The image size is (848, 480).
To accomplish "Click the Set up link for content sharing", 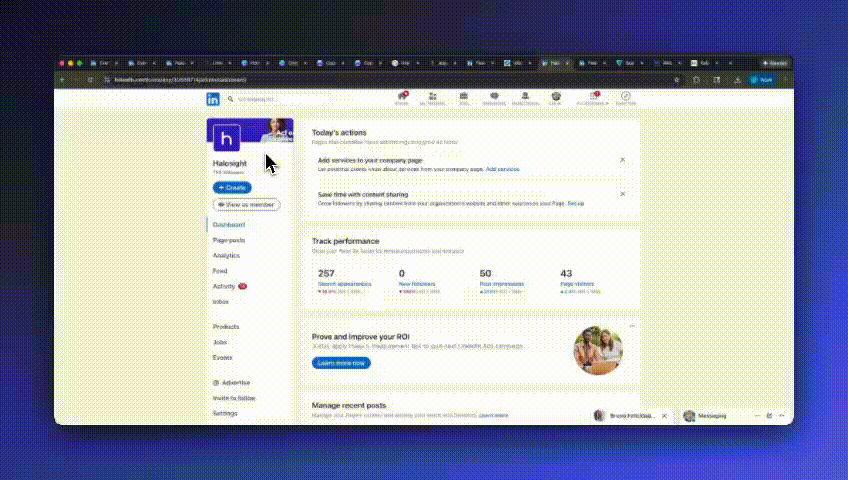I will coord(575,204).
